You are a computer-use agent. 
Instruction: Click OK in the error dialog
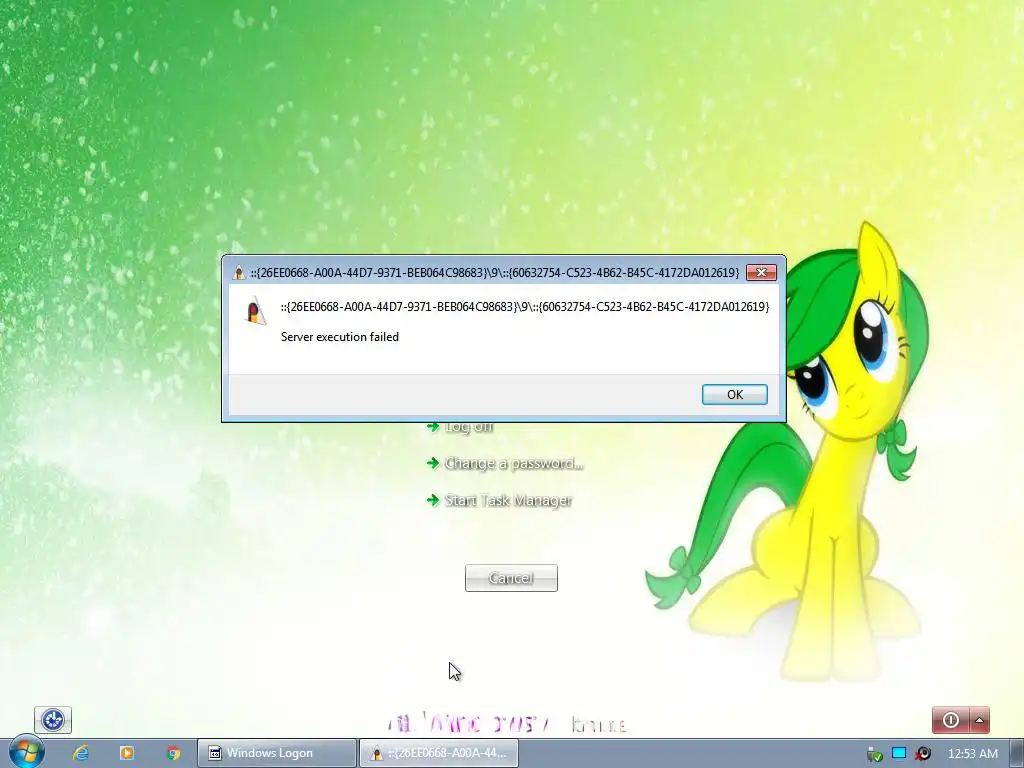[735, 394]
